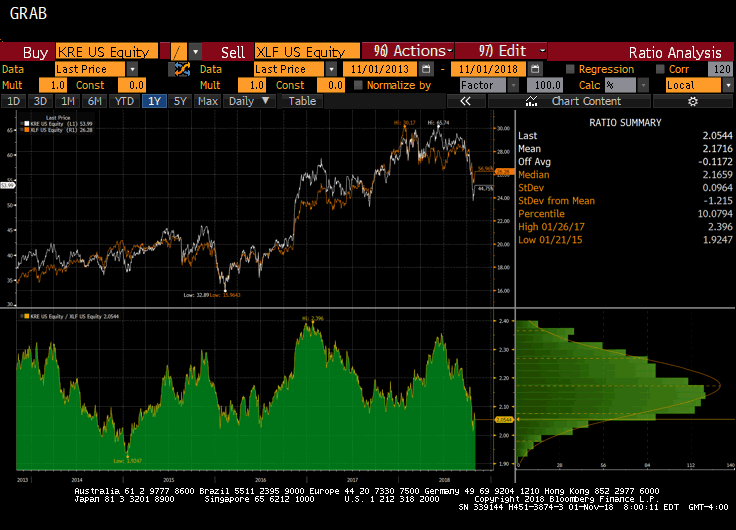Click the Off Avg row
The height and width of the screenshot is (530, 736).
tap(625, 161)
